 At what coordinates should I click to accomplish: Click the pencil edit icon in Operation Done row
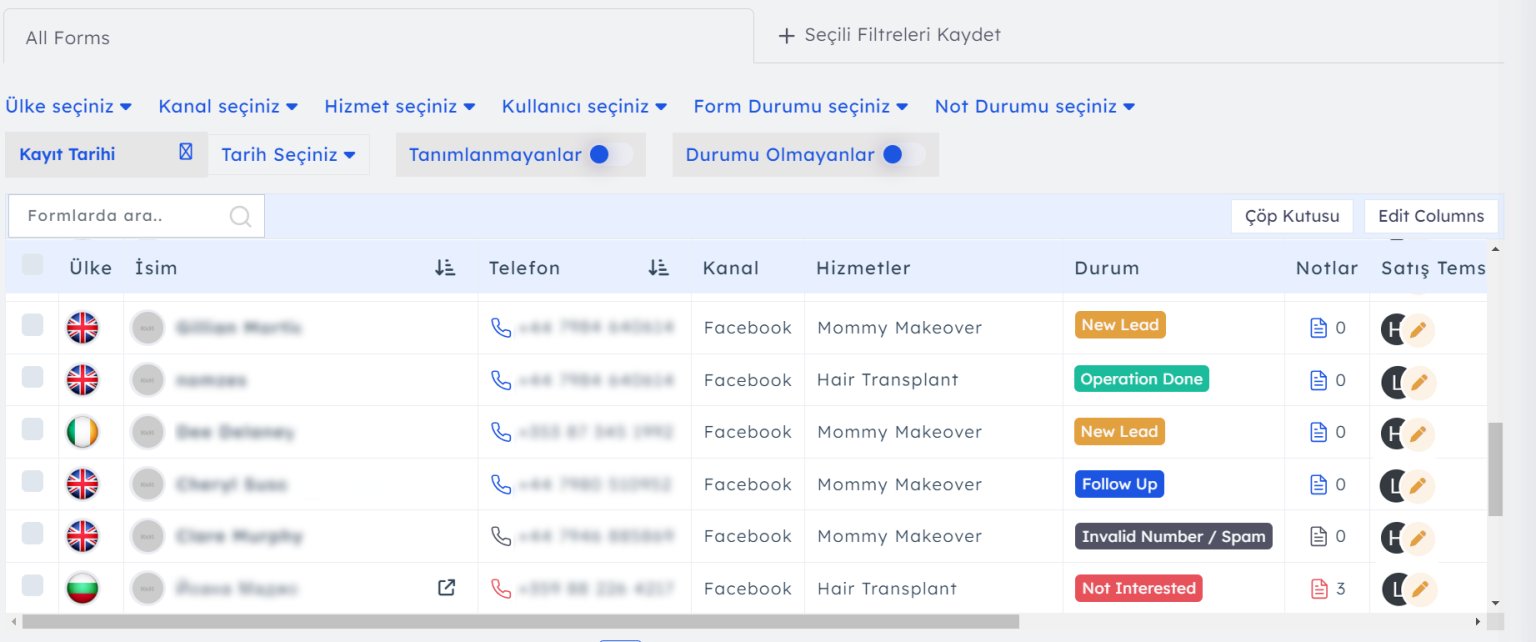point(1418,381)
